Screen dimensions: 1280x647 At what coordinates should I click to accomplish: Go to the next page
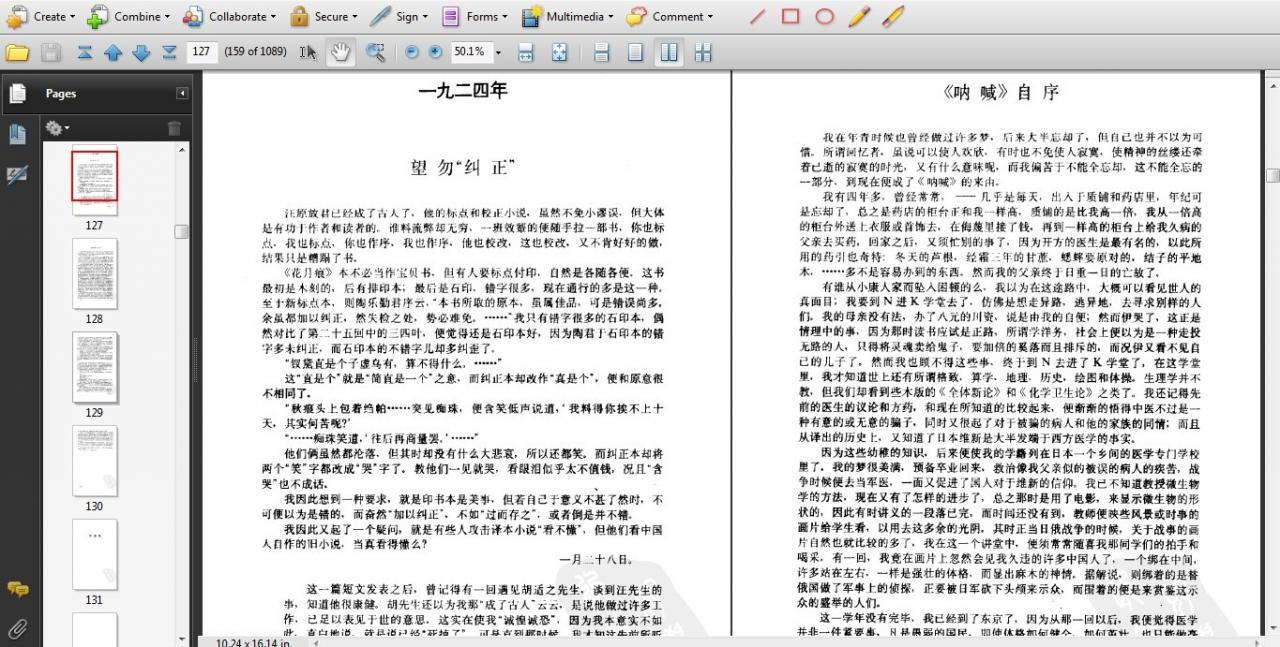click(x=141, y=52)
